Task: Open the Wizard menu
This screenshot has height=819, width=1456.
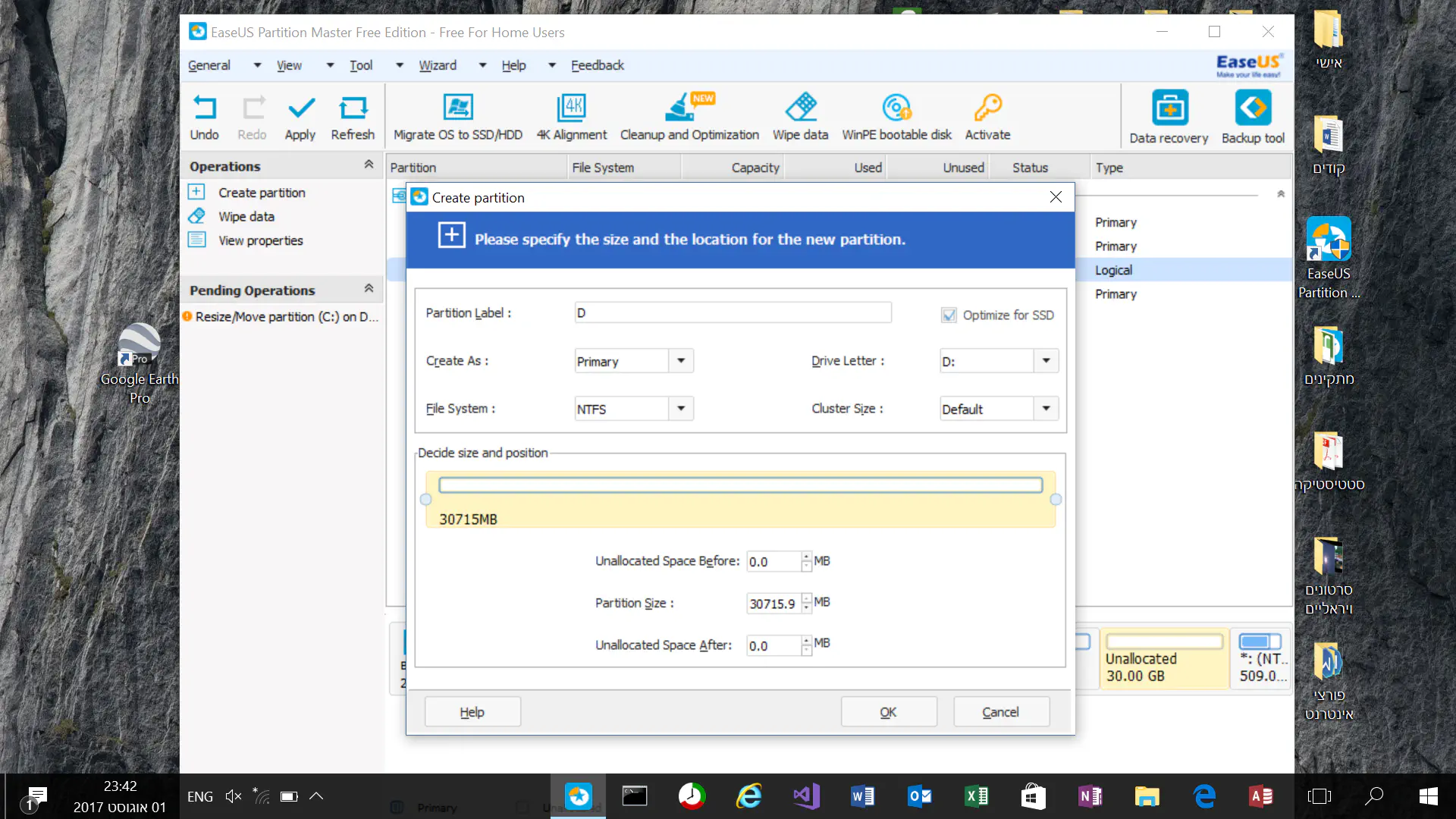Action: click(x=438, y=65)
